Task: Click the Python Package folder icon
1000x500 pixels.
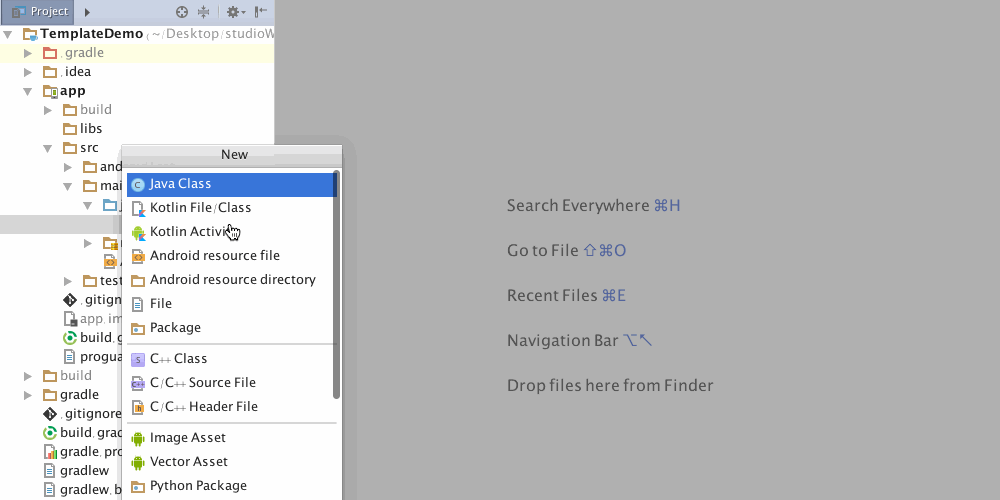Action: (x=138, y=487)
